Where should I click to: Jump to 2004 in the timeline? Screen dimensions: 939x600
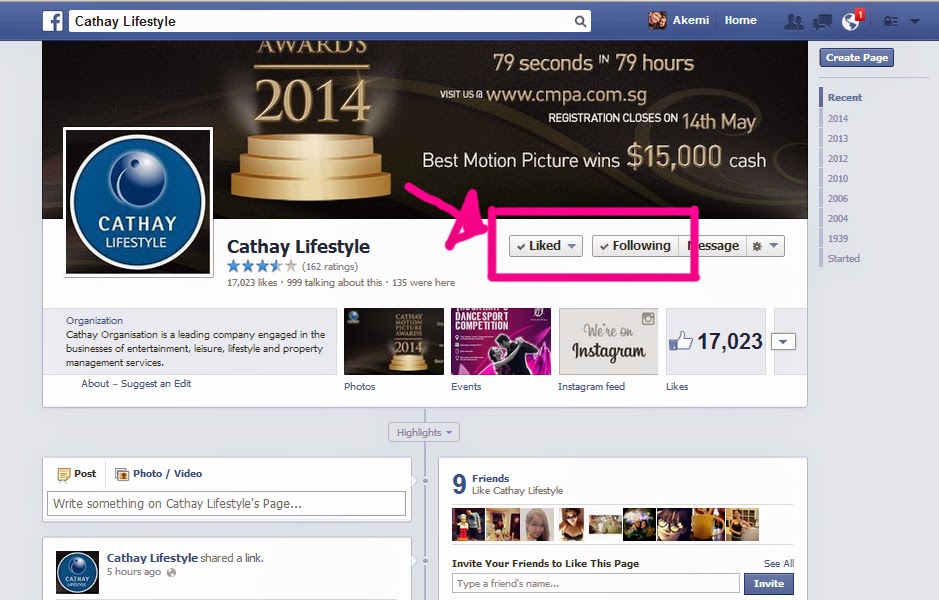[838, 219]
